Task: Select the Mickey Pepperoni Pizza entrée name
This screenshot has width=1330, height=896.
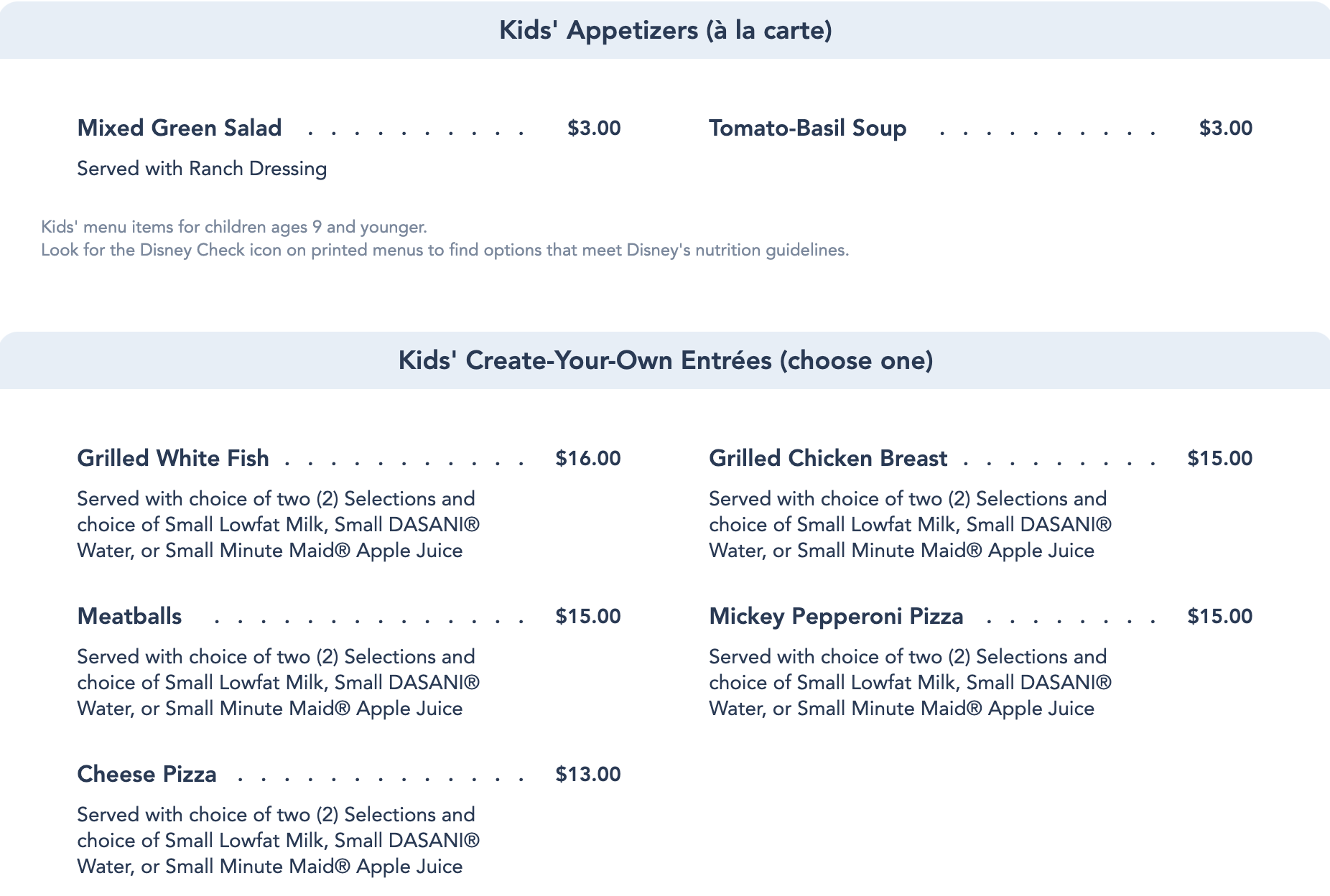Action: click(x=836, y=617)
